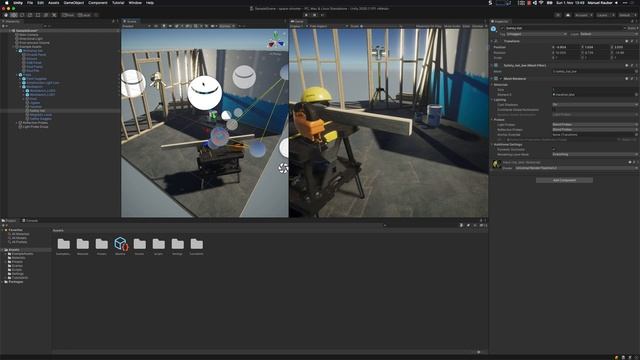Toggle Dynamic Occlusion checkbox

(x=554, y=149)
